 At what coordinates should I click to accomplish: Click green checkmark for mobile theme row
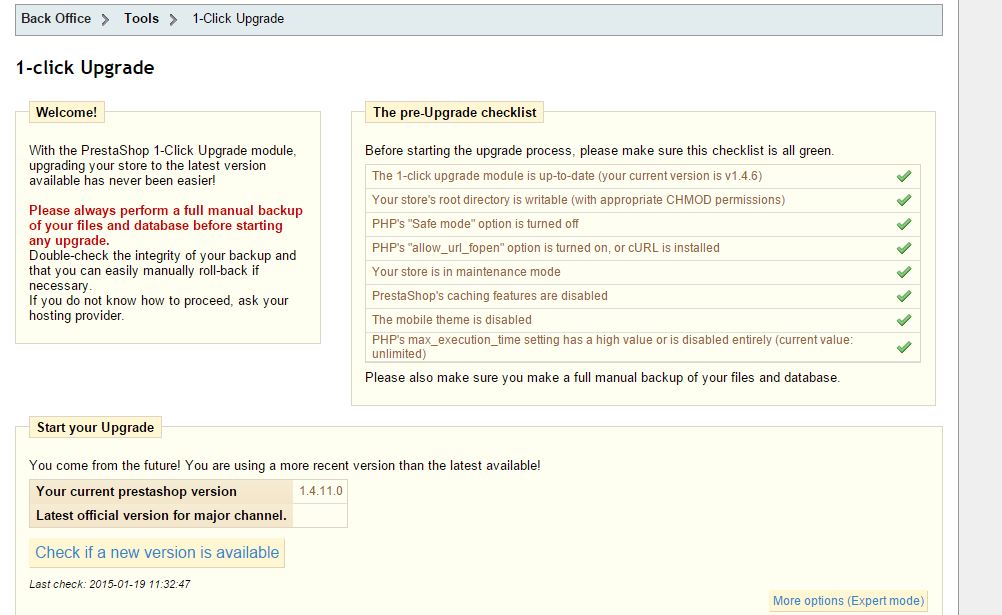904,320
